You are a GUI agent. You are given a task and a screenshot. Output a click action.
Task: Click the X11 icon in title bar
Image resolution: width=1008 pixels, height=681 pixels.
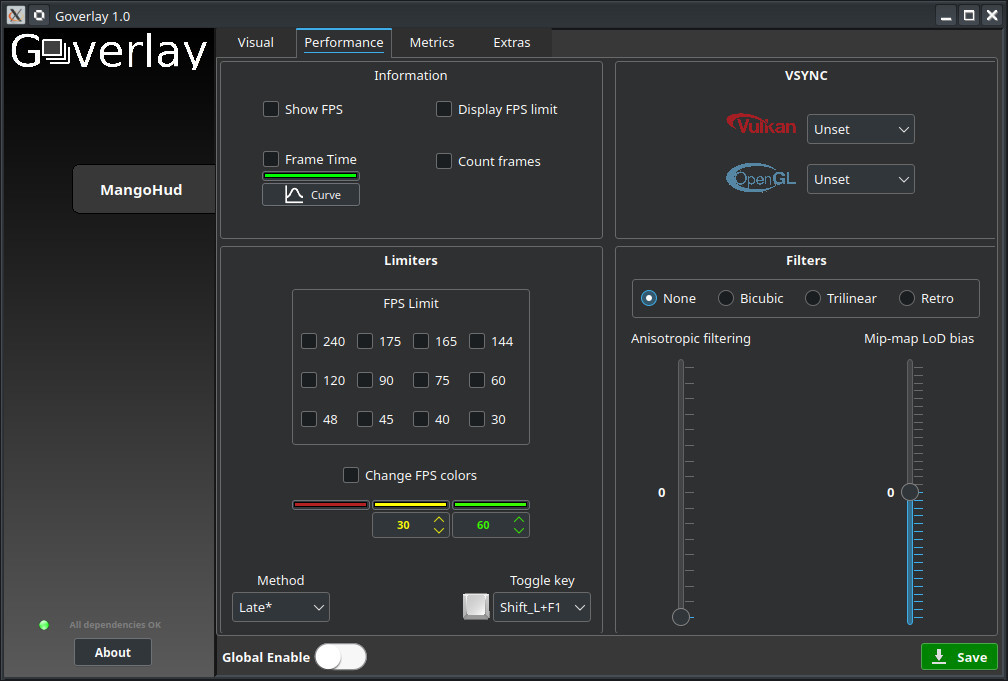[x=15, y=15]
